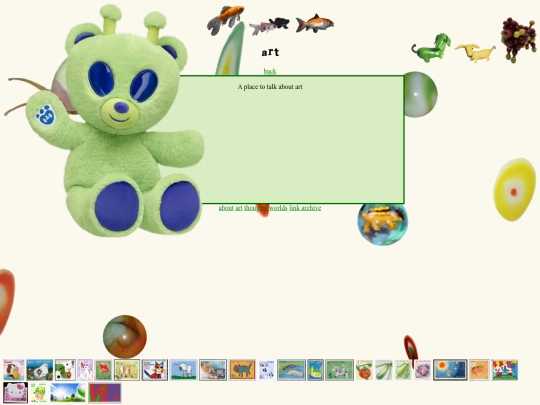The width and height of the screenshot is (540, 405).
Task: Click the pink and black goldfish image
Action: pyautogui.click(x=269, y=26)
